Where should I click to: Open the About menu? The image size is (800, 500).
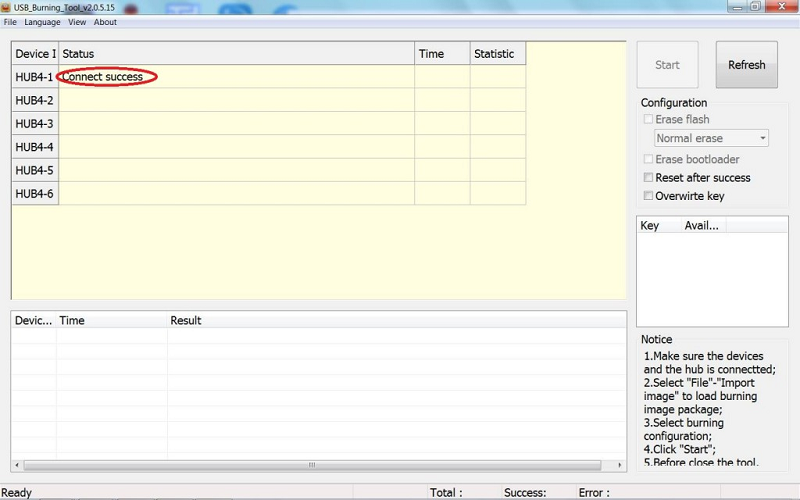[x=105, y=22]
